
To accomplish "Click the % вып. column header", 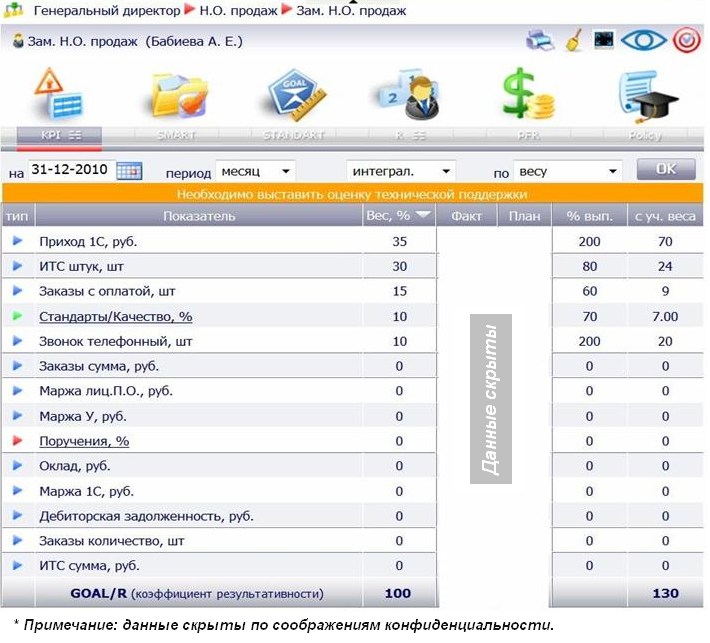I will pyautogui.click(x=589, y=216).
